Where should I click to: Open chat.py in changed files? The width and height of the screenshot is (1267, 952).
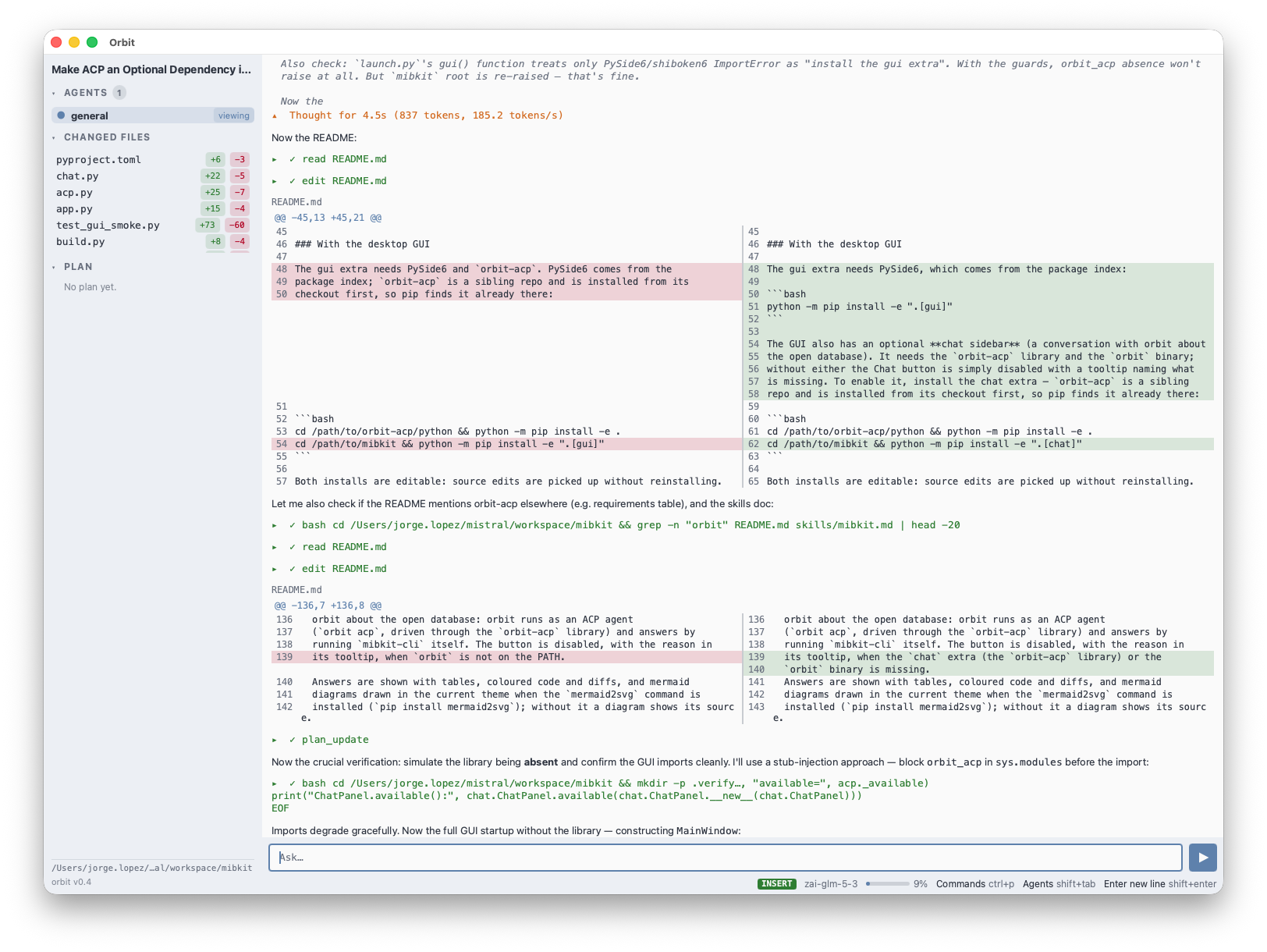pyautogui.click(x=77, y=176)
